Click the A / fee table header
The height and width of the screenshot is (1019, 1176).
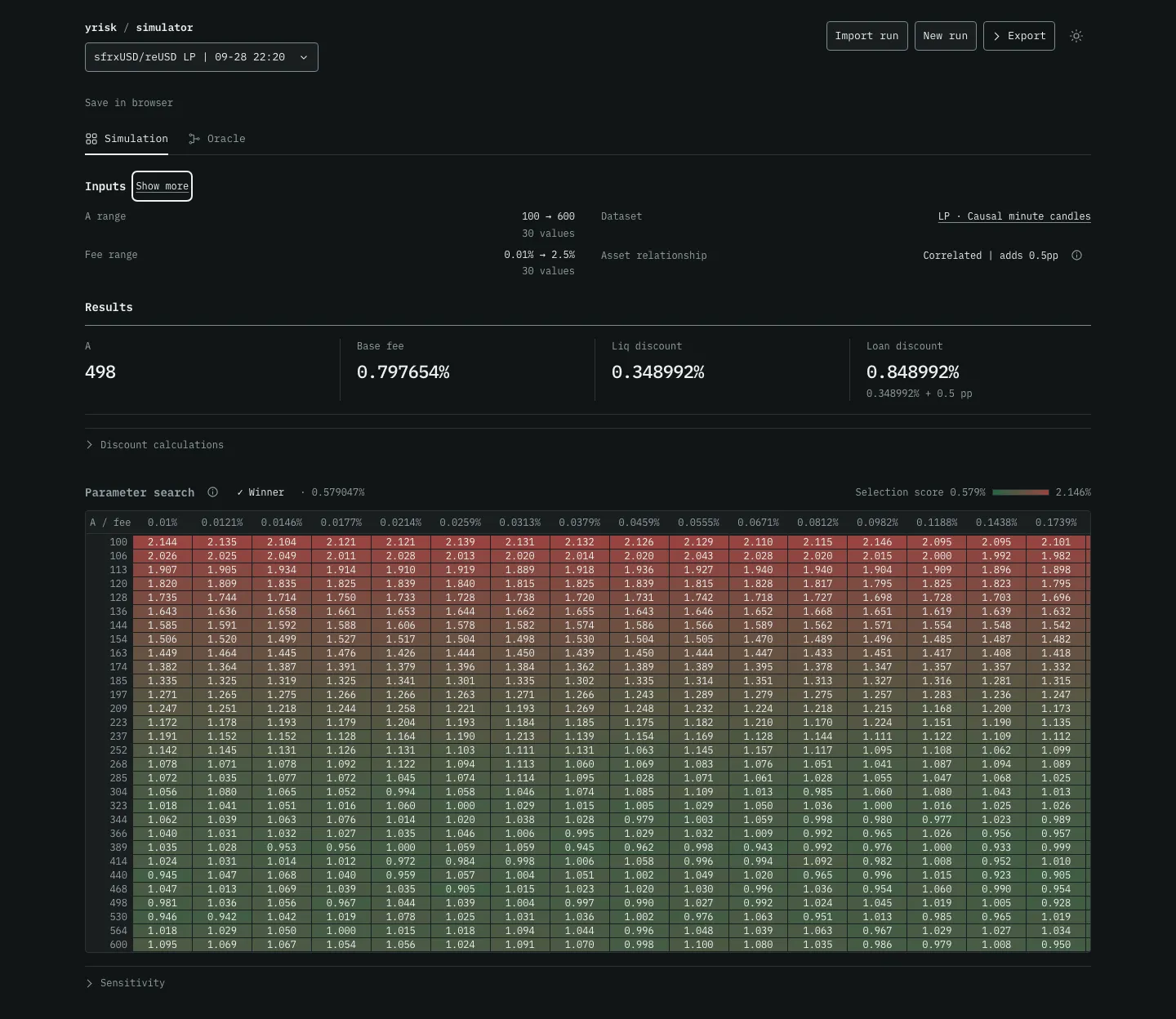point(110,523)
